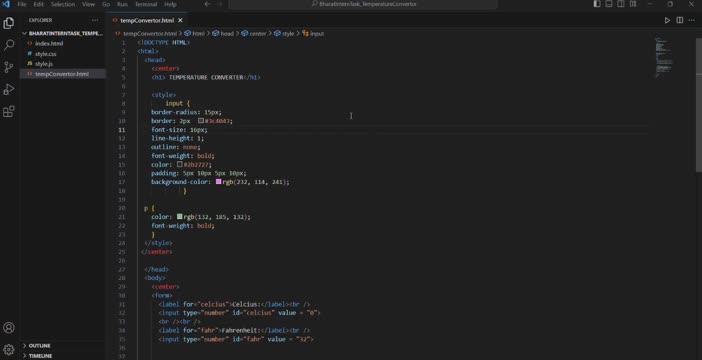Toggle the secondary sidebar layout button
The image size is (702, 360).
tap(621, 4)
